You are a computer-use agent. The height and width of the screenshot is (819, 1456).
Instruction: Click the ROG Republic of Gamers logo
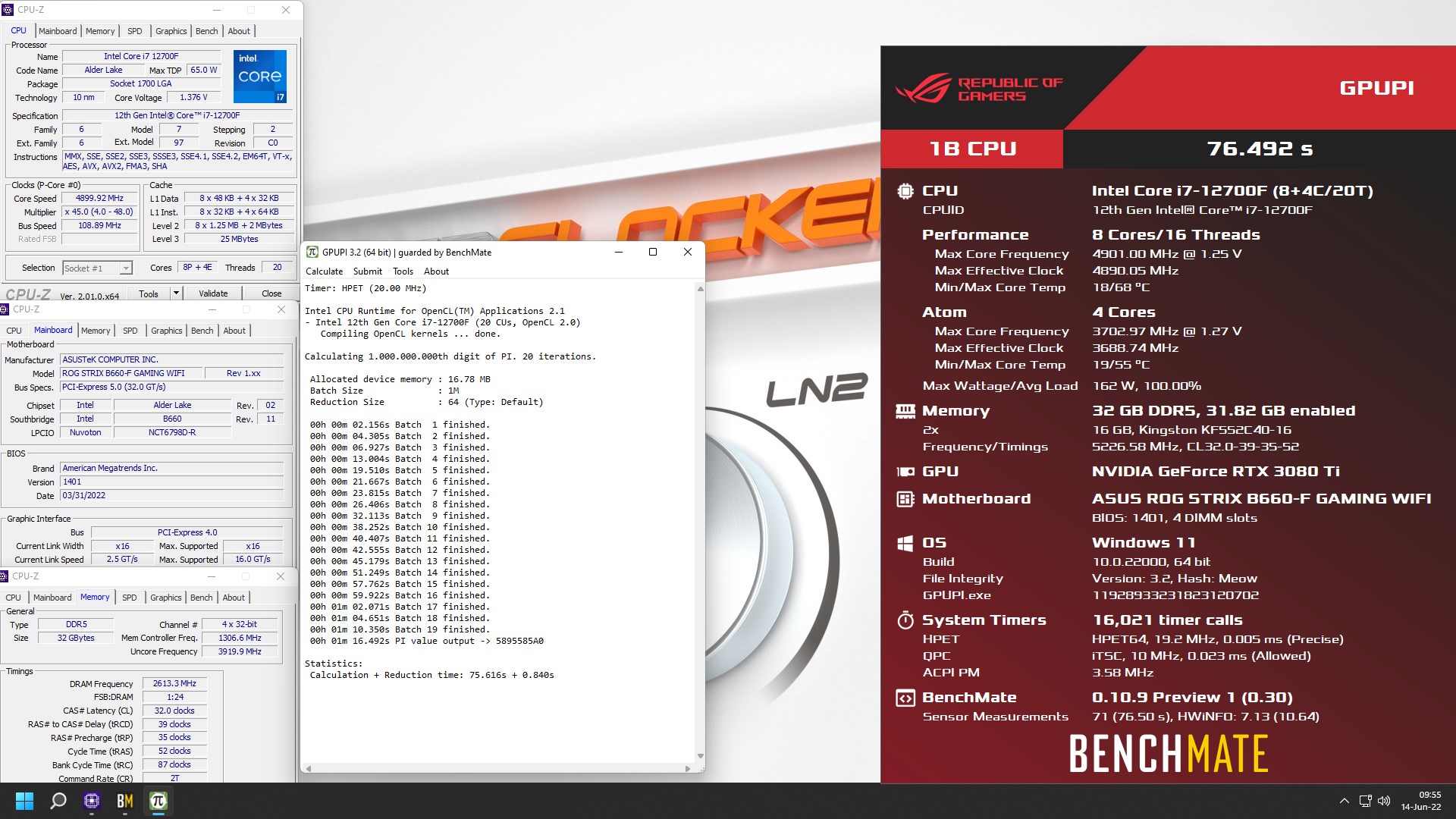point(979,89)
